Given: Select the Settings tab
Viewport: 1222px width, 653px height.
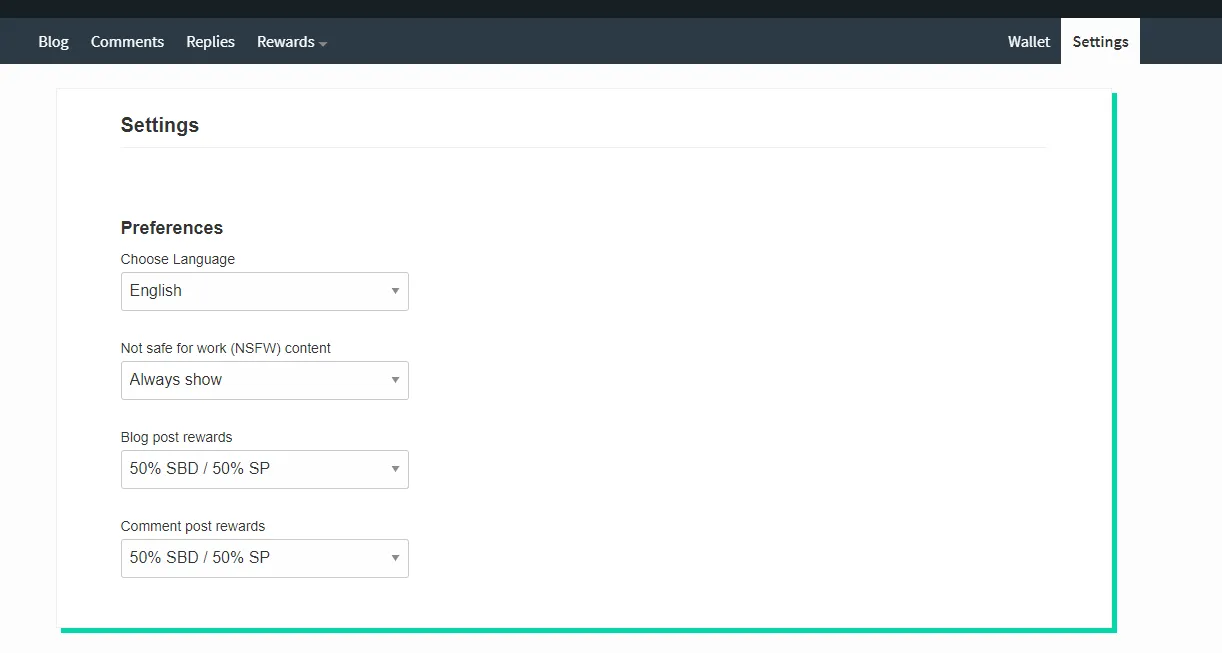Looking at the screenshot, I should tap(1100, 42).
